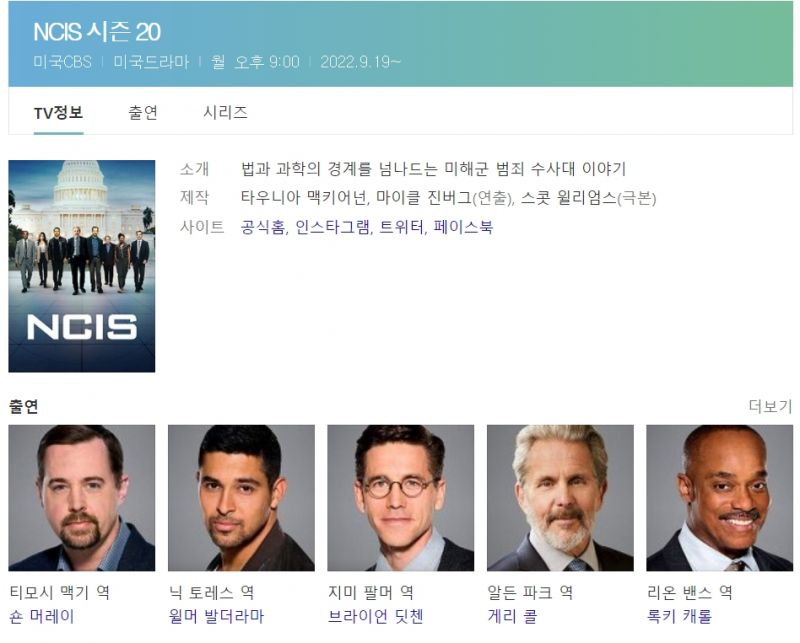Click the 더보기 link beside cast

click(770, 406)
